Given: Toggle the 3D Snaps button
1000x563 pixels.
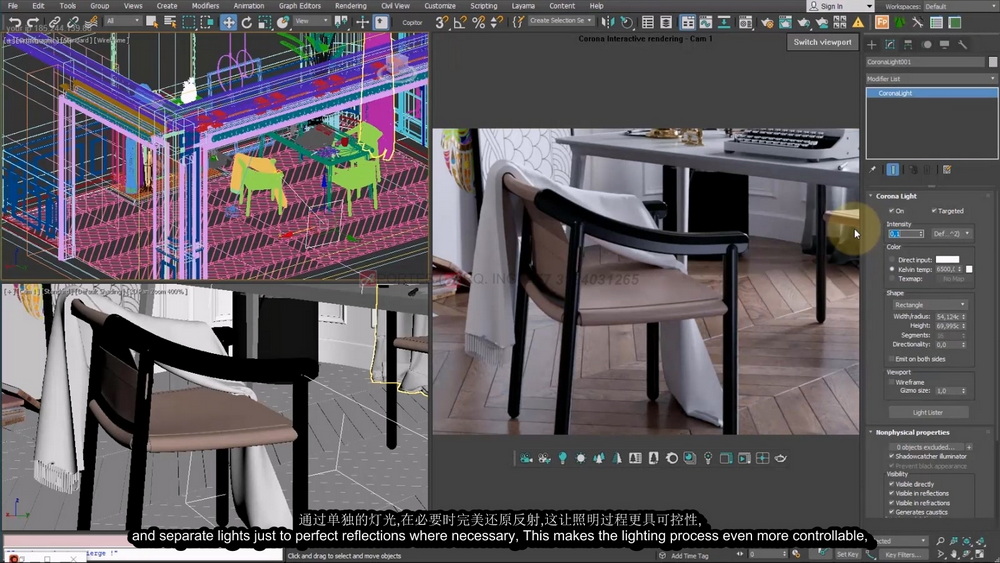Looking at the screenshot, I should pos(441,22).
